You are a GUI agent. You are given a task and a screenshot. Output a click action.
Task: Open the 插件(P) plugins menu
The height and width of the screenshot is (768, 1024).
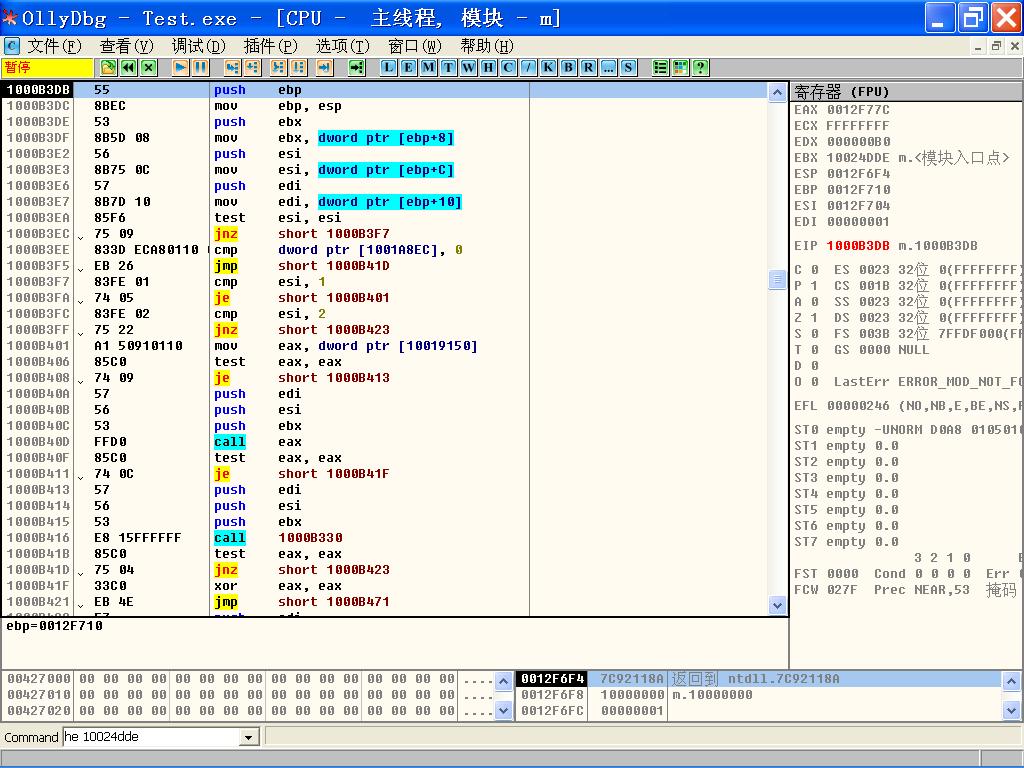click(270, 46)
